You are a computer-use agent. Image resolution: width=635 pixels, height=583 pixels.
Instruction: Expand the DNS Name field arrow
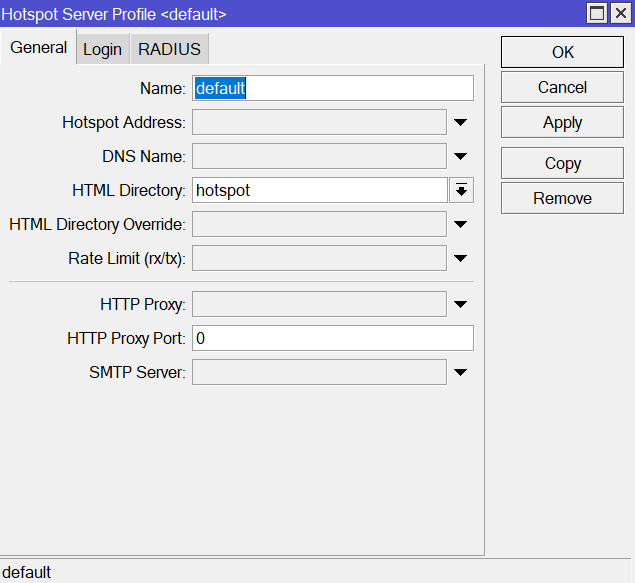point(460,156)
